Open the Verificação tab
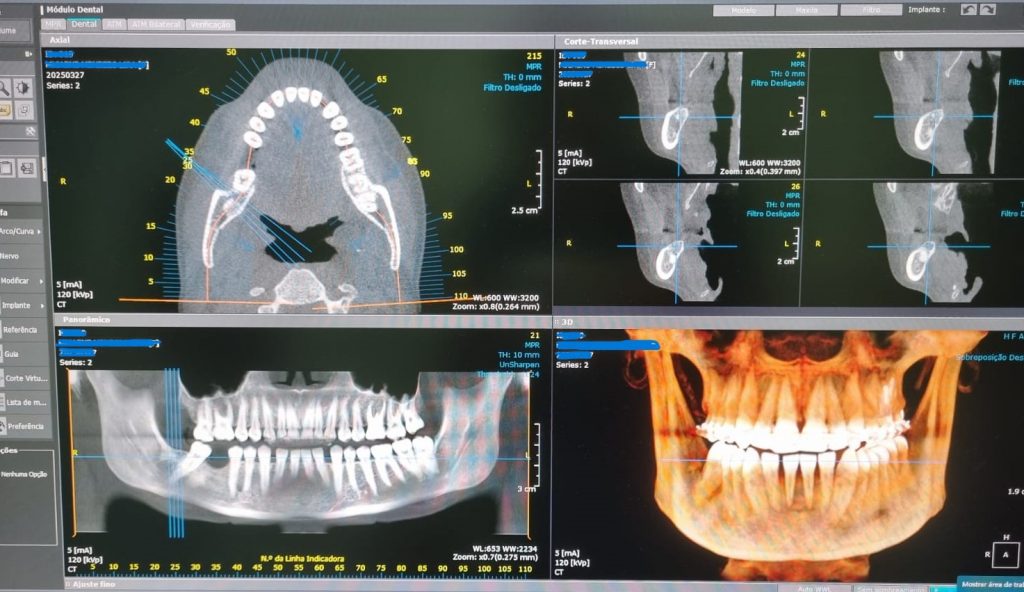The image size is (1024, 592). click(x=211, y=24)
